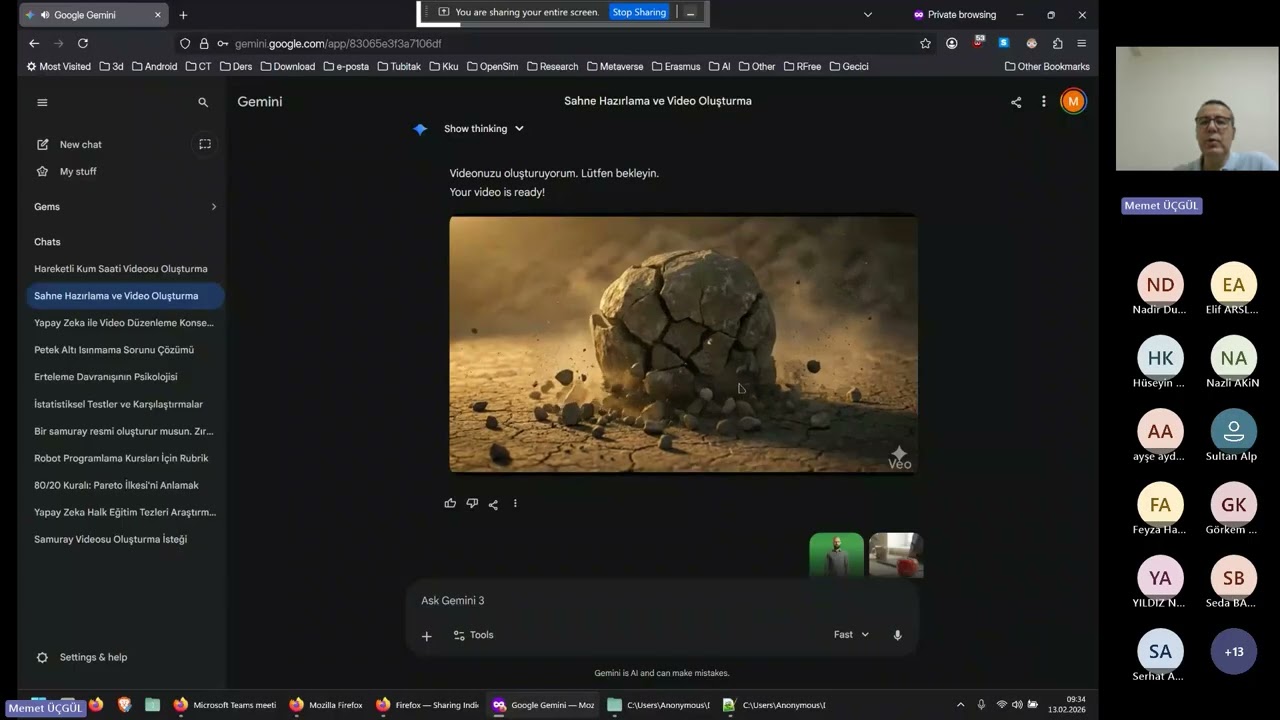1280x720 pixels.
Task: Open chat Yapay Zeka Halk Eğitim Tezleri
Action: tap(125, 512)
